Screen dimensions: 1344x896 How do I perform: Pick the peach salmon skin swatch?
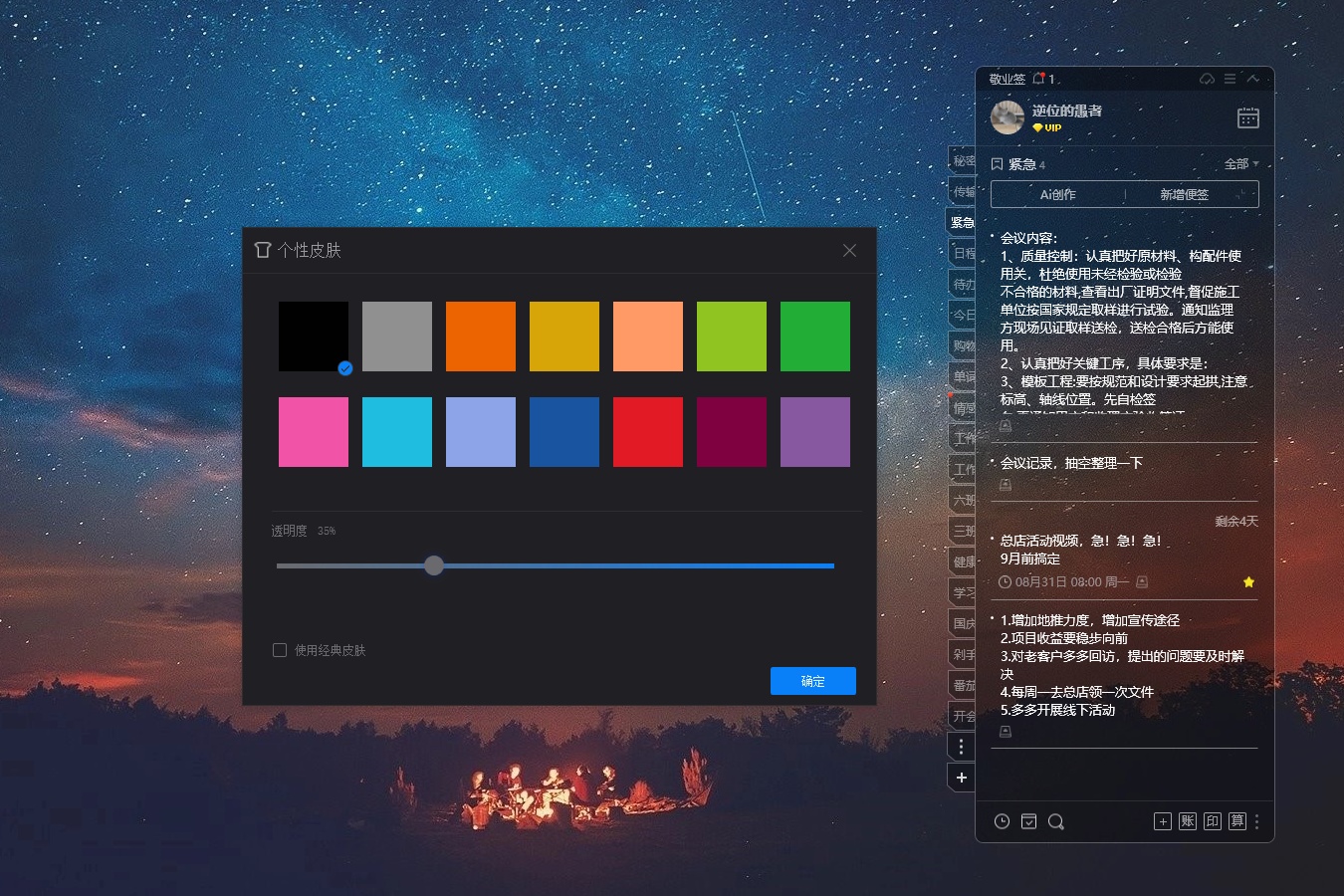point(648,336)
